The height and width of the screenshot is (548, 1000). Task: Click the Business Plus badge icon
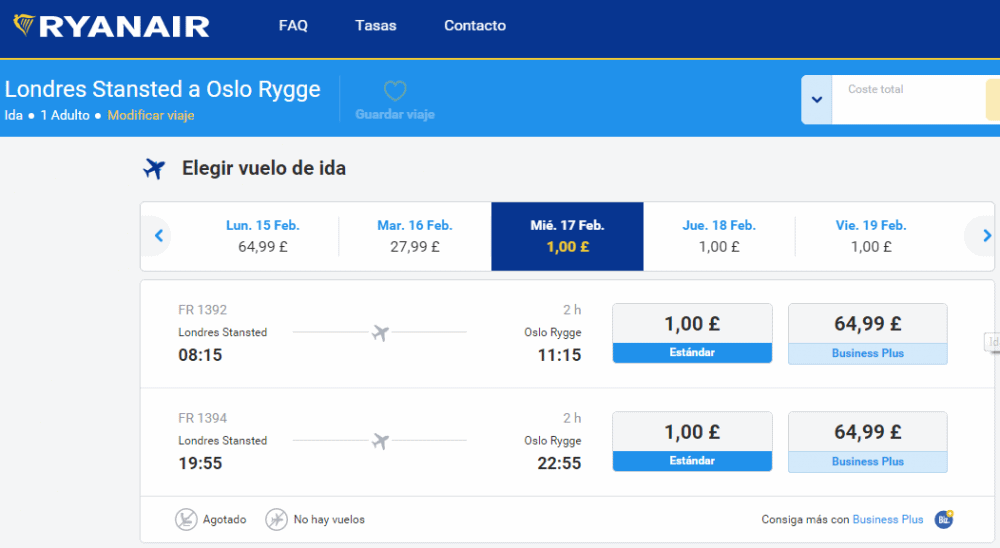pyautogui.click(x=944, y=519)
